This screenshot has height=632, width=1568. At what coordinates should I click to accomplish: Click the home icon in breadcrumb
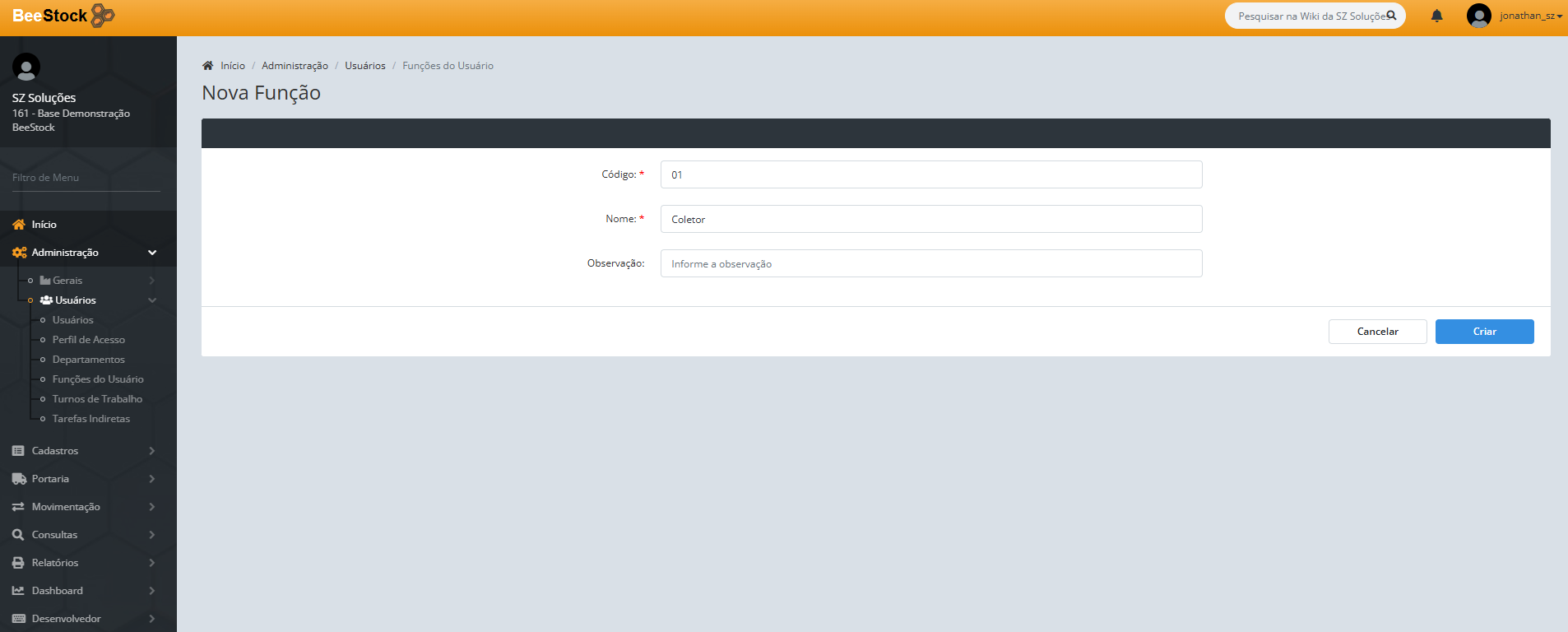(x=208, y=66)
